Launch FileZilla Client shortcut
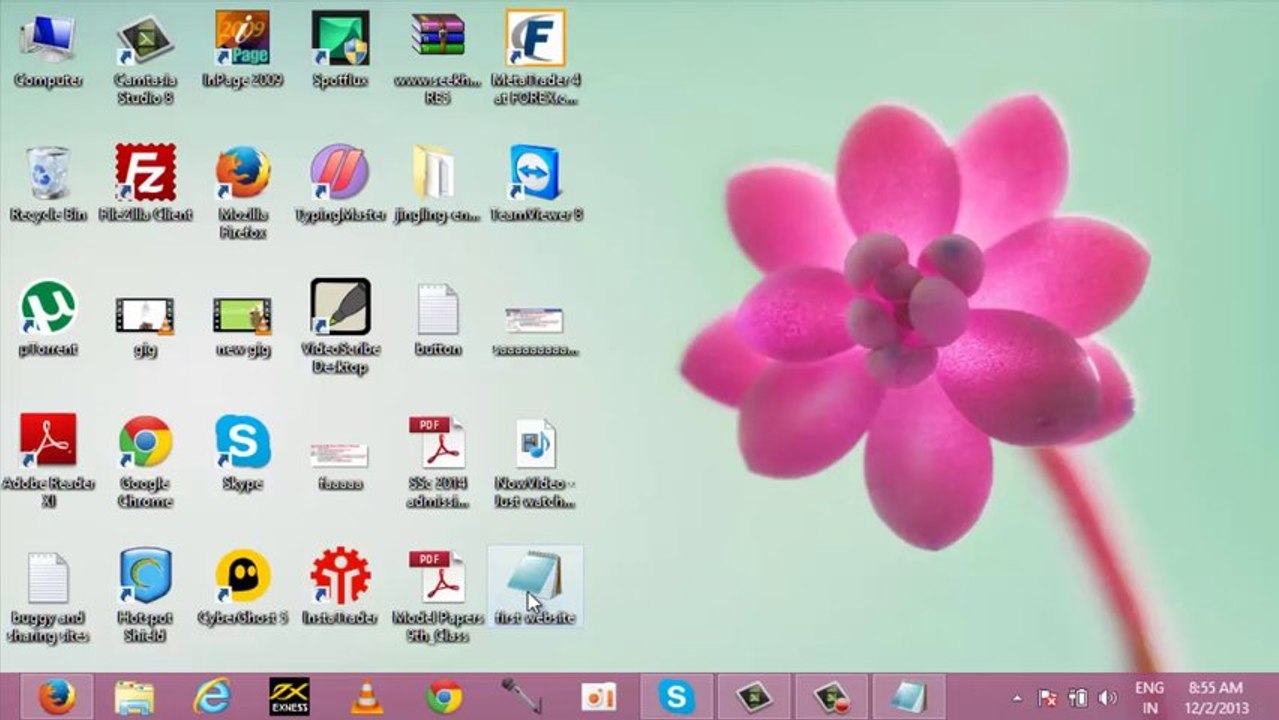Image resolution: width=1279 pixels, height=720 pixels. 145,184
